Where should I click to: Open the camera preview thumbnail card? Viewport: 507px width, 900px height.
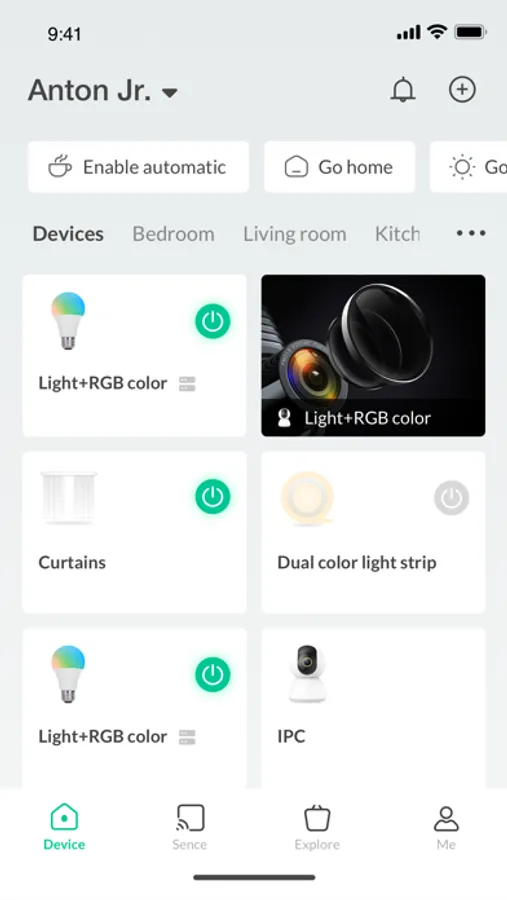pos(373,355)
